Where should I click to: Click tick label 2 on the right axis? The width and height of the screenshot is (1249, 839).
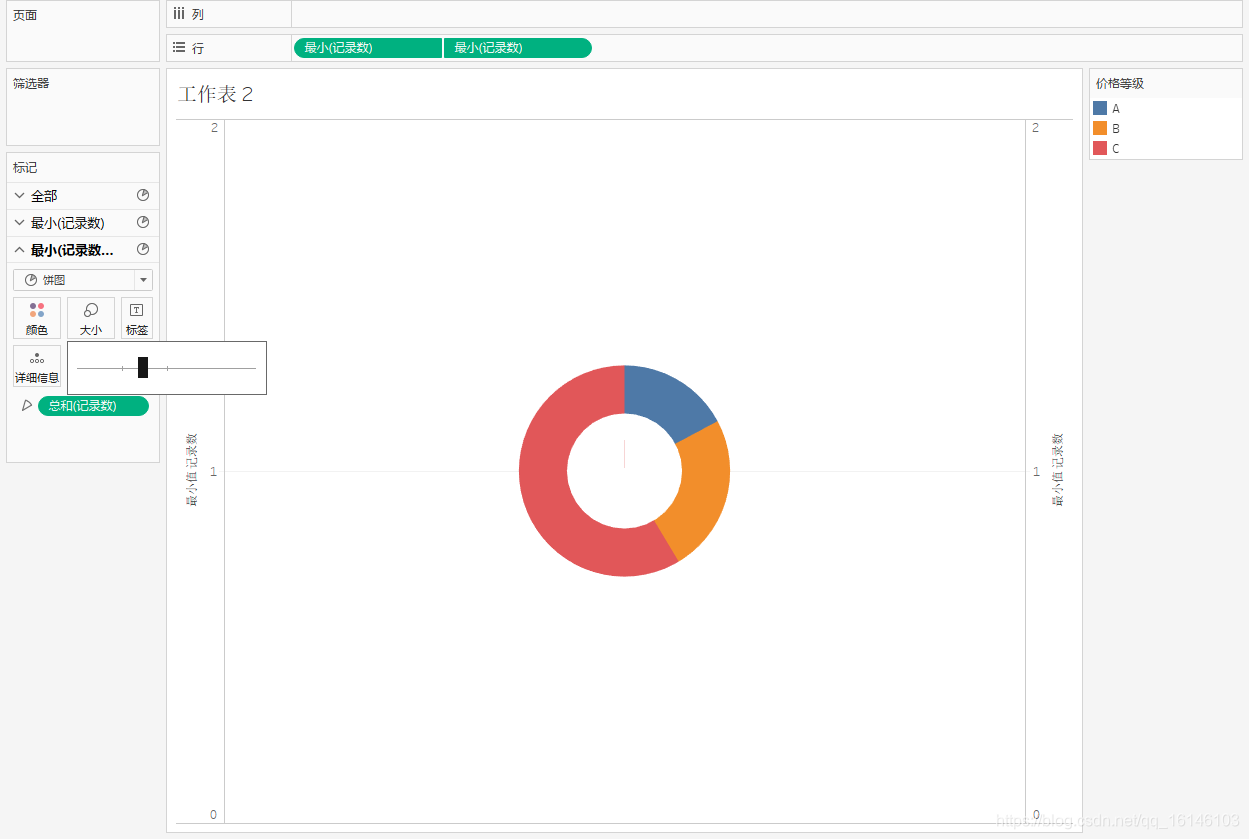(x=1035, y=128)
